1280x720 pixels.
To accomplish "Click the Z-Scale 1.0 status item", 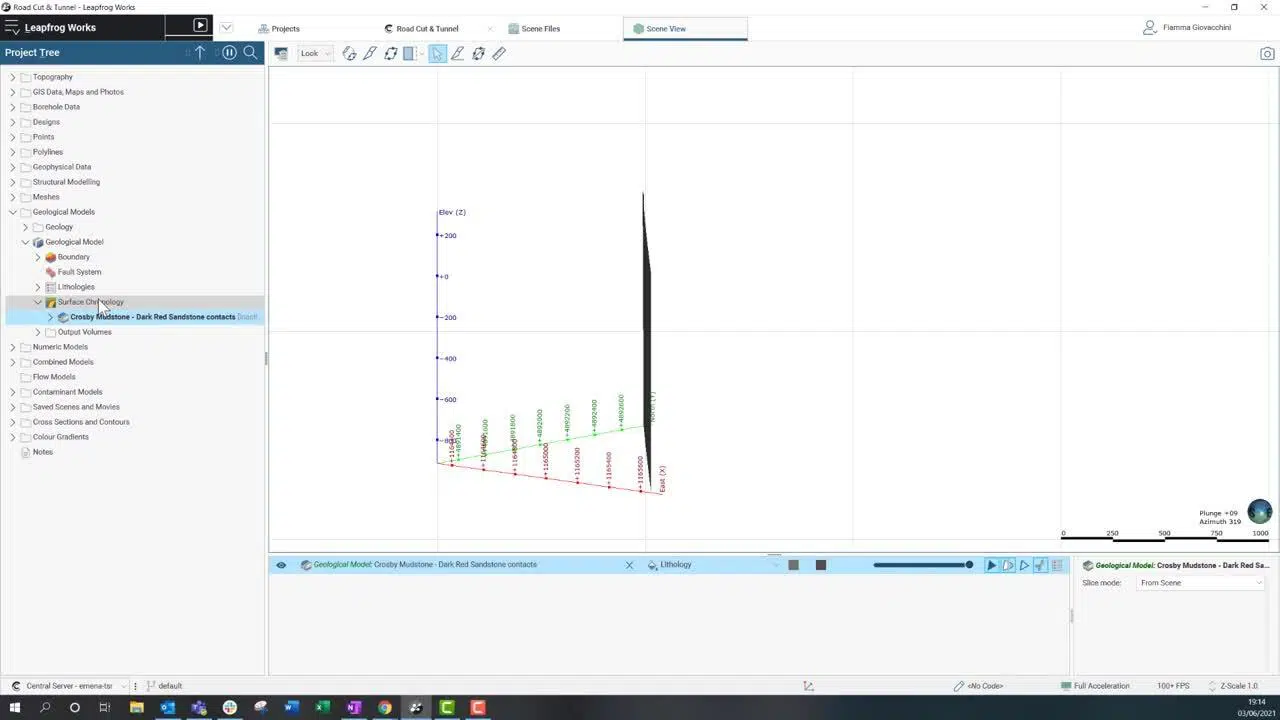I will pos(1232,686).
